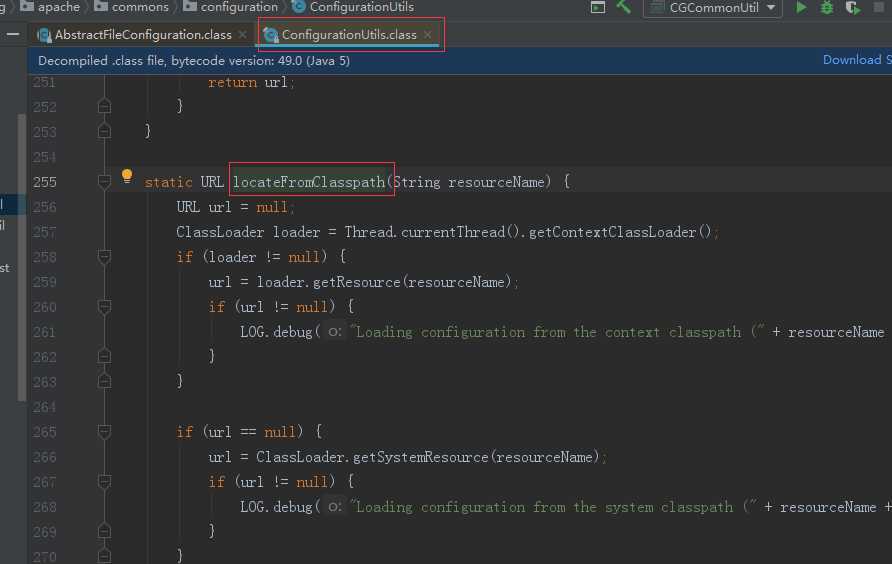
Task: Open the commons breadcrumb folder
Action: (131, 7)
